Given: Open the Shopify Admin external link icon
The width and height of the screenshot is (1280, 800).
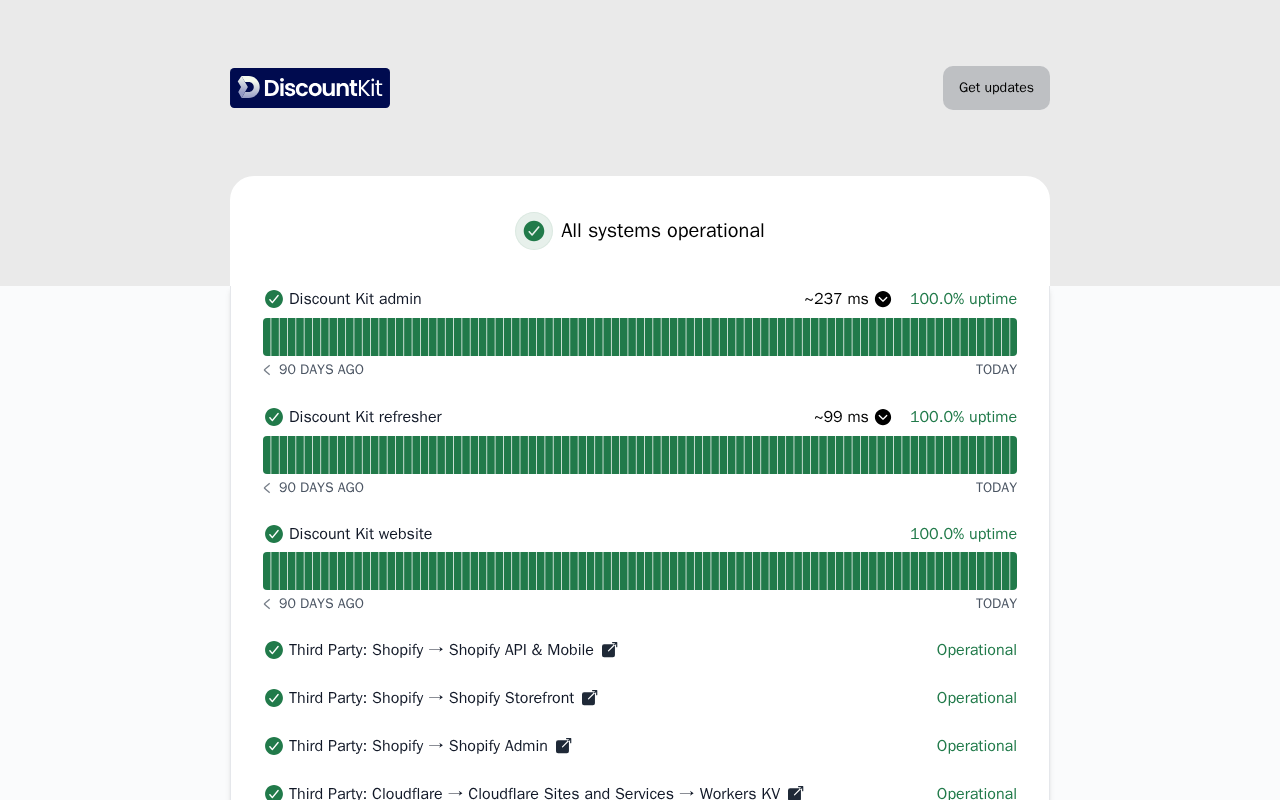Looking at the screenshot, I should pos(564,746).
